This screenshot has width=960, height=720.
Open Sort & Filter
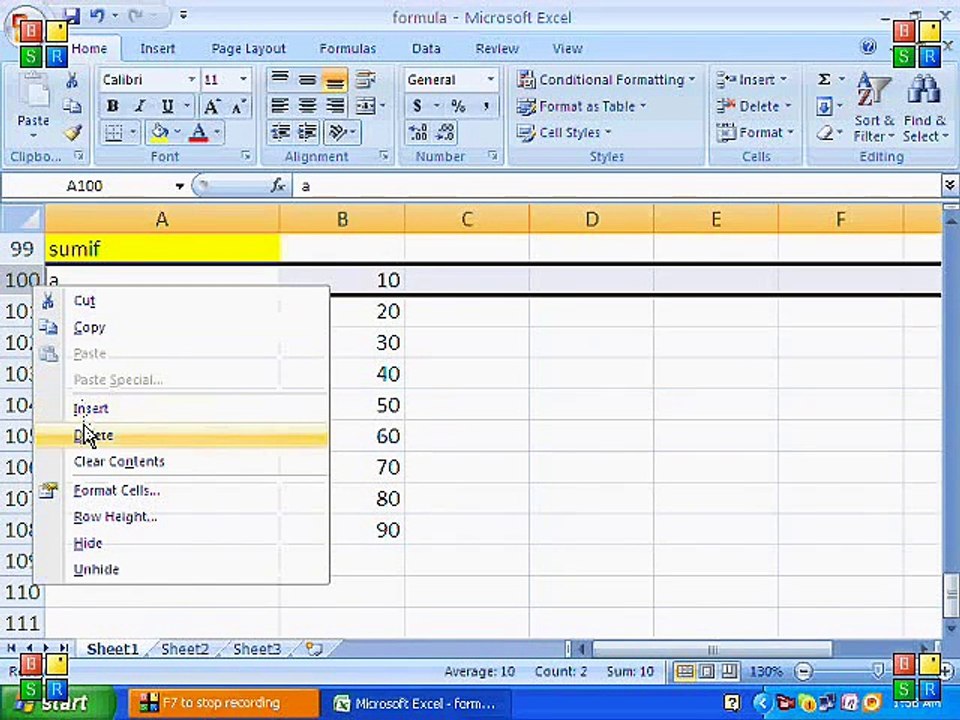pyautogui.click(x=874, y=107)
